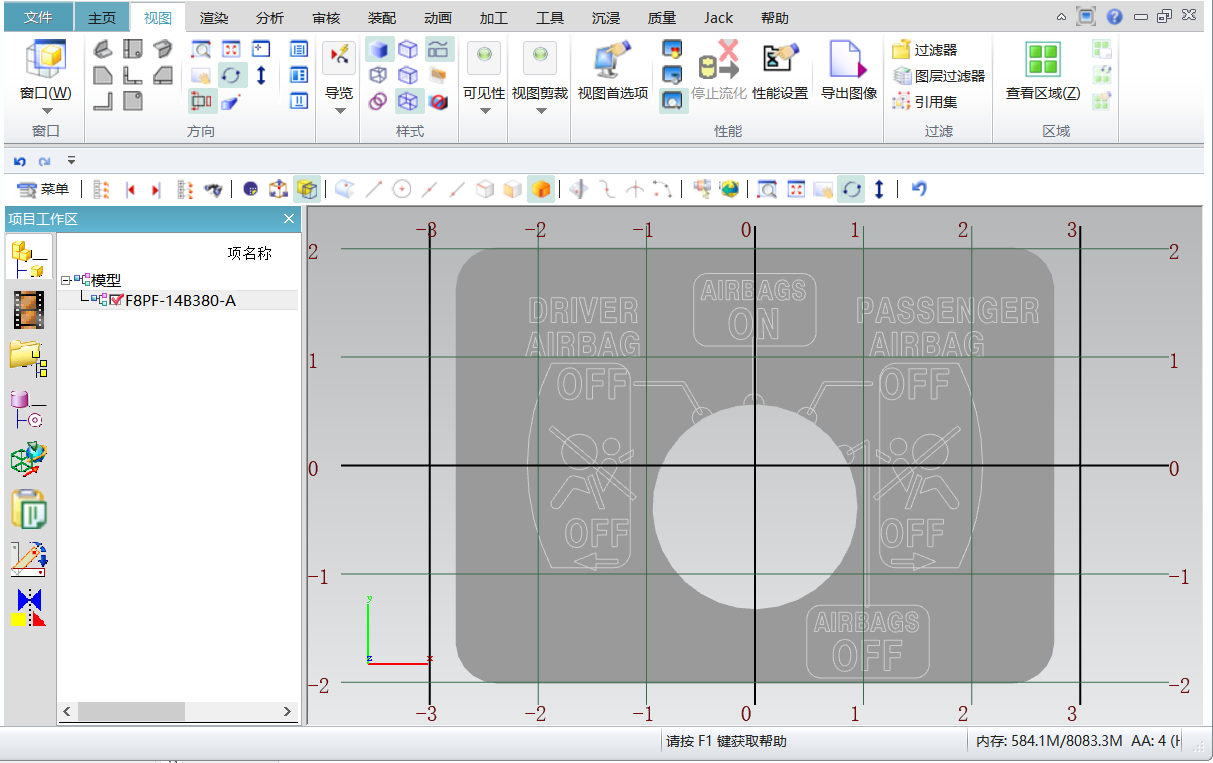Click the undo arrow above the workspace panel

(18, 160)
